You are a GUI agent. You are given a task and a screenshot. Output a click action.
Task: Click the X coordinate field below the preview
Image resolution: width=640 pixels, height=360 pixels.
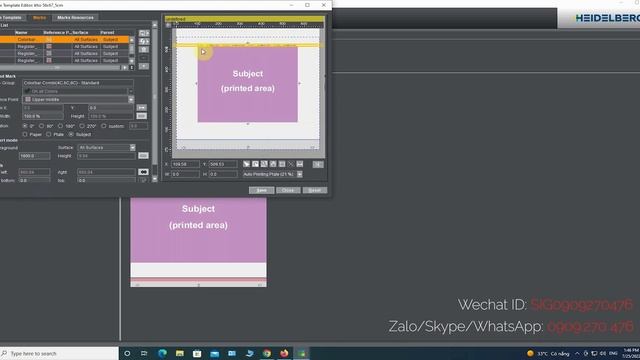(x=185, y=164)
